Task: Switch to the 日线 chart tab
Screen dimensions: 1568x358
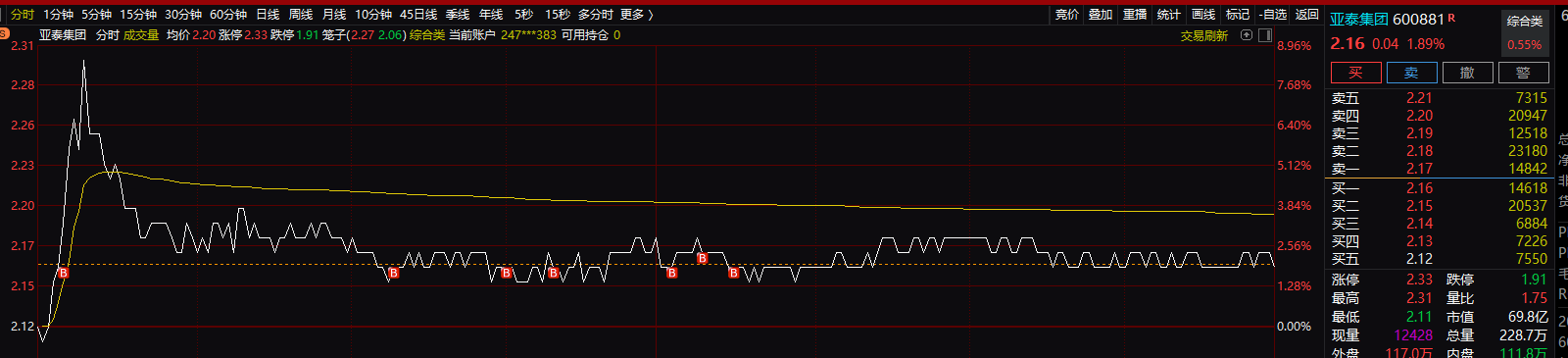Action: [268, 14]
